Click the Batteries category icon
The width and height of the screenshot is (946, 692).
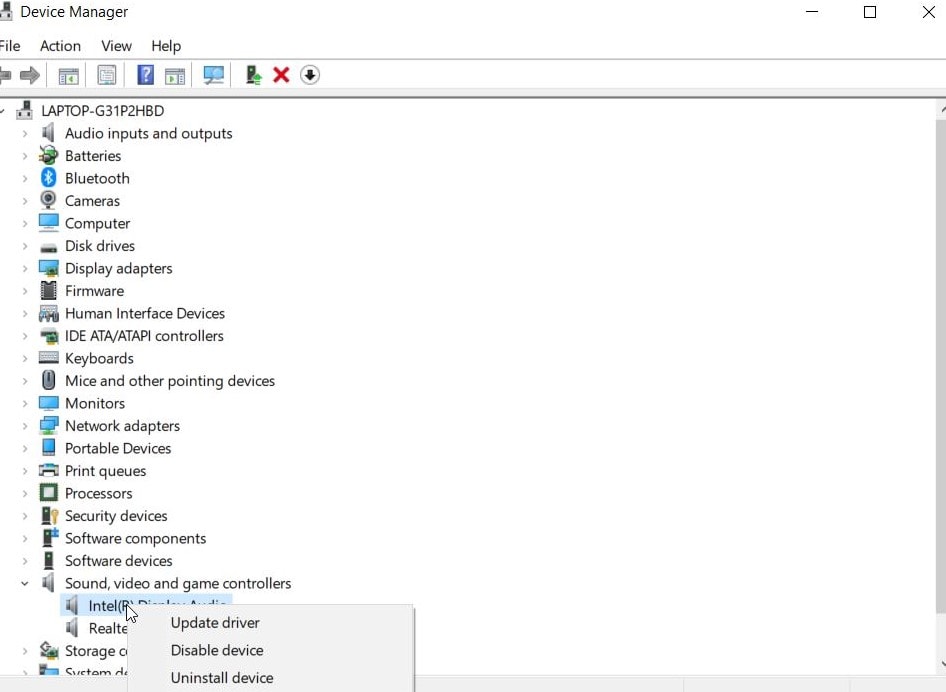coord(48,156)
